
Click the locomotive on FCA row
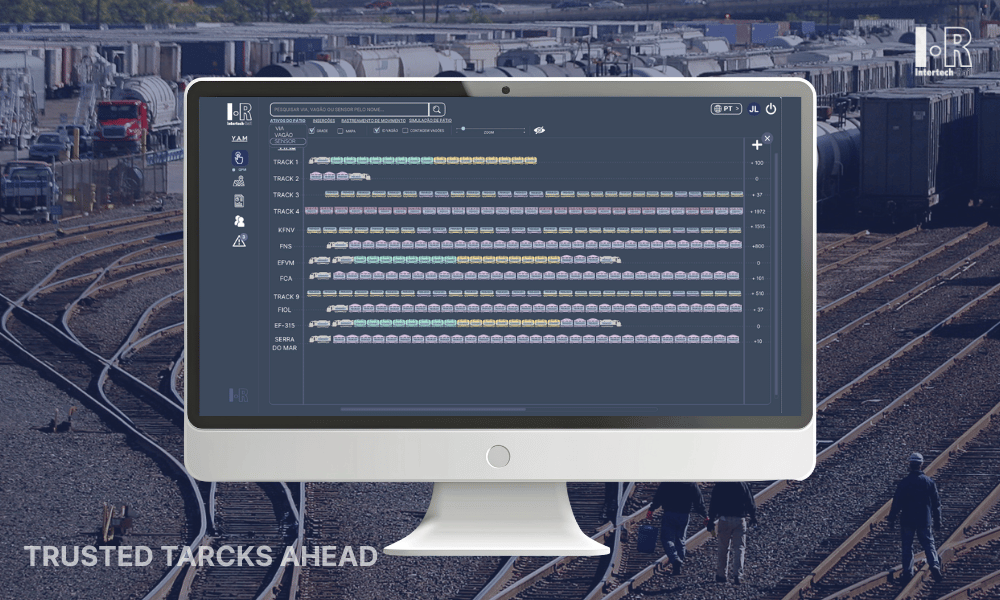320,275
